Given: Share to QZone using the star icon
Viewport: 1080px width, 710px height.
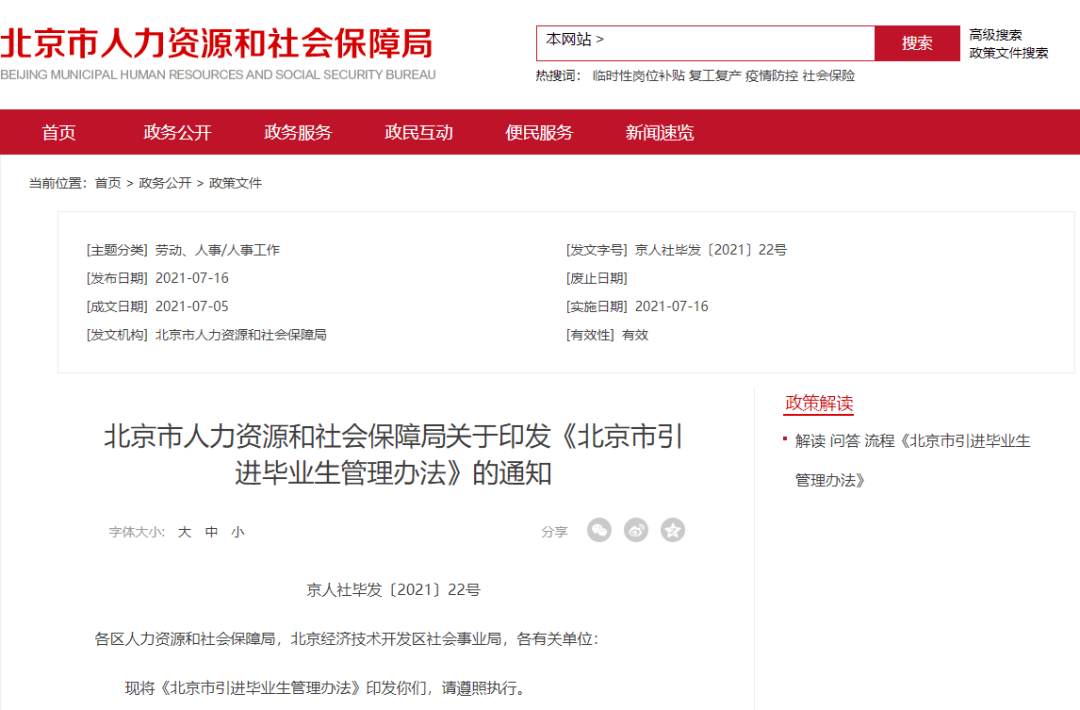Looking at the screenshot, I should point(673,531).
